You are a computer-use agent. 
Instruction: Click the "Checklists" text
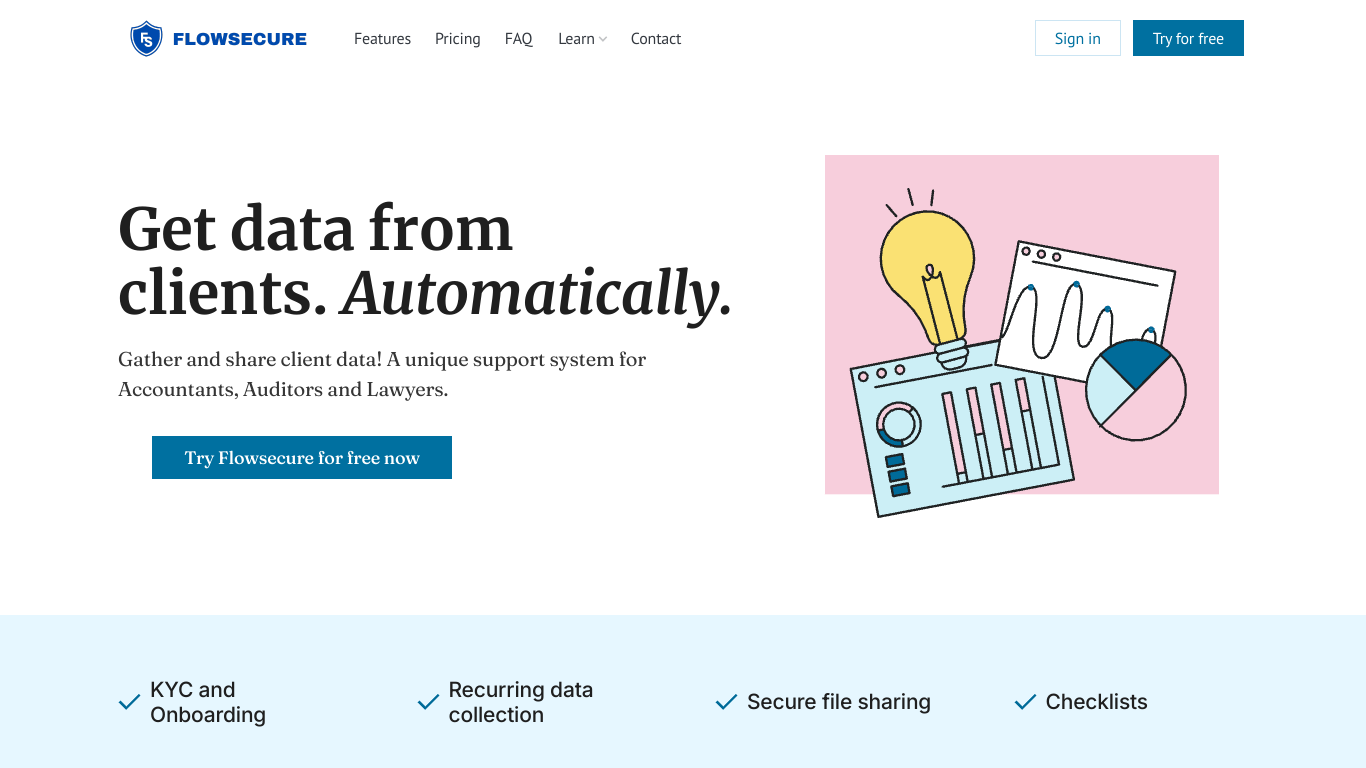pyautogui.click(x=1097, y=702)
